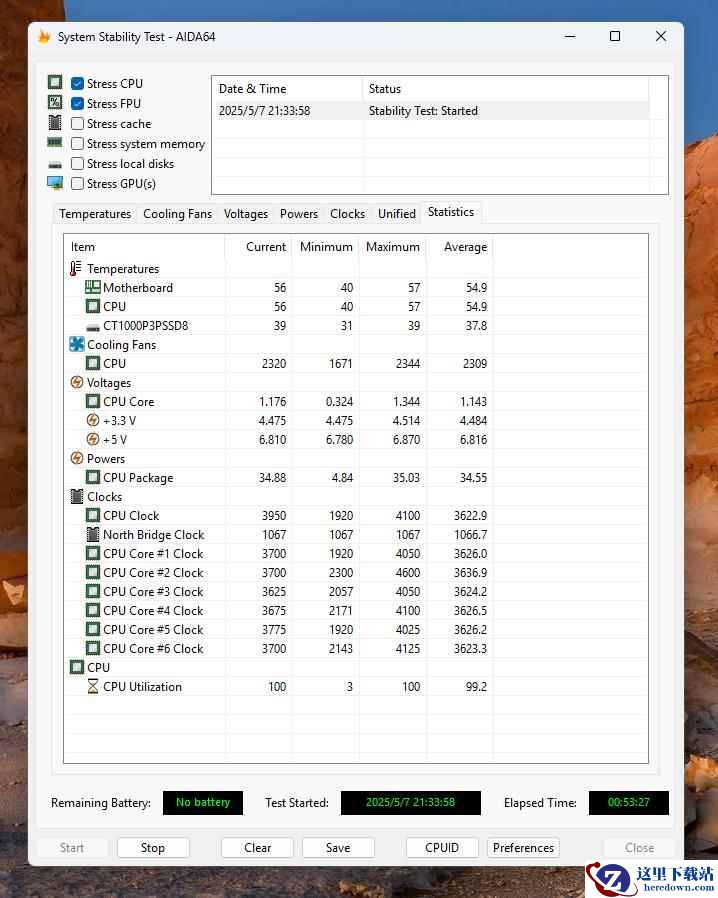The image size is (718, 898).
Task: Select the 'Stability Test: Started' log entry
Action: [431, 111]
